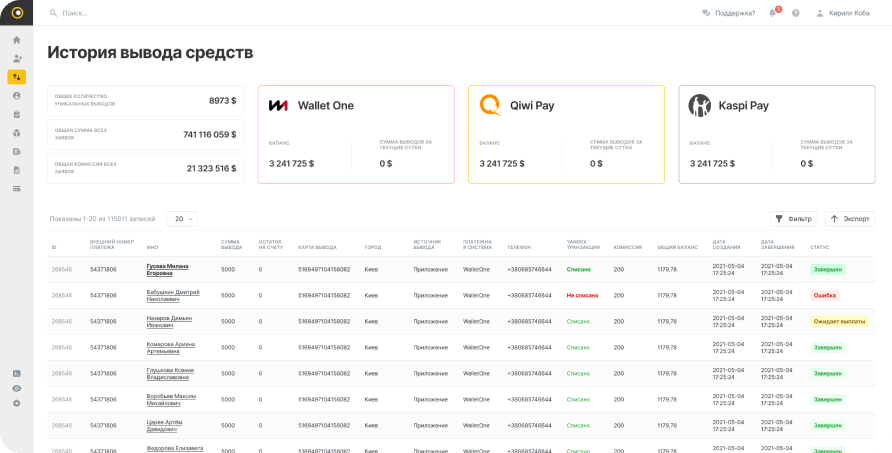
Task: Select the highlighted yellow withdrawals sidebar icon
Action: click(17, 77)
